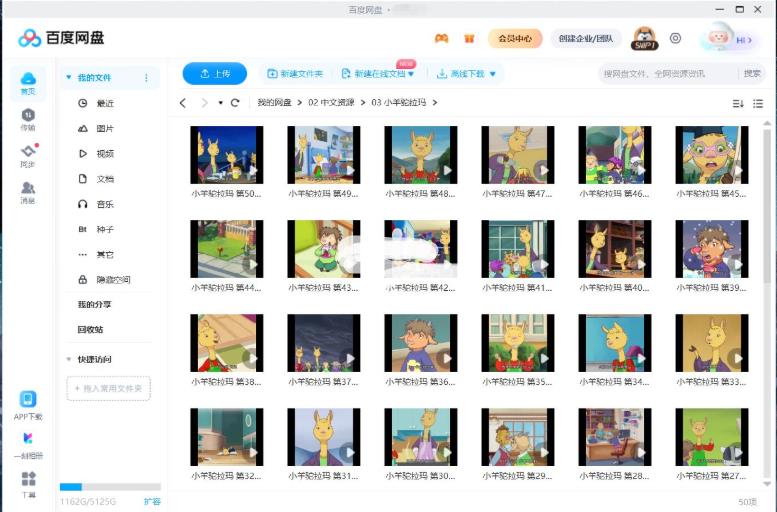Click the 新建文件夹 button
Screen dimensions: 777x512
295,74
